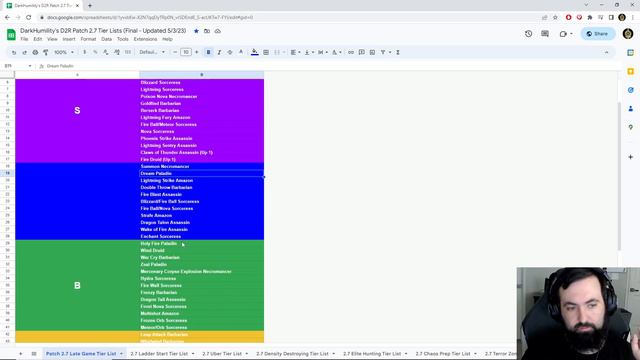Switch to 2.7 Elite Hunting Tier List tab

(x=372, y=353)
